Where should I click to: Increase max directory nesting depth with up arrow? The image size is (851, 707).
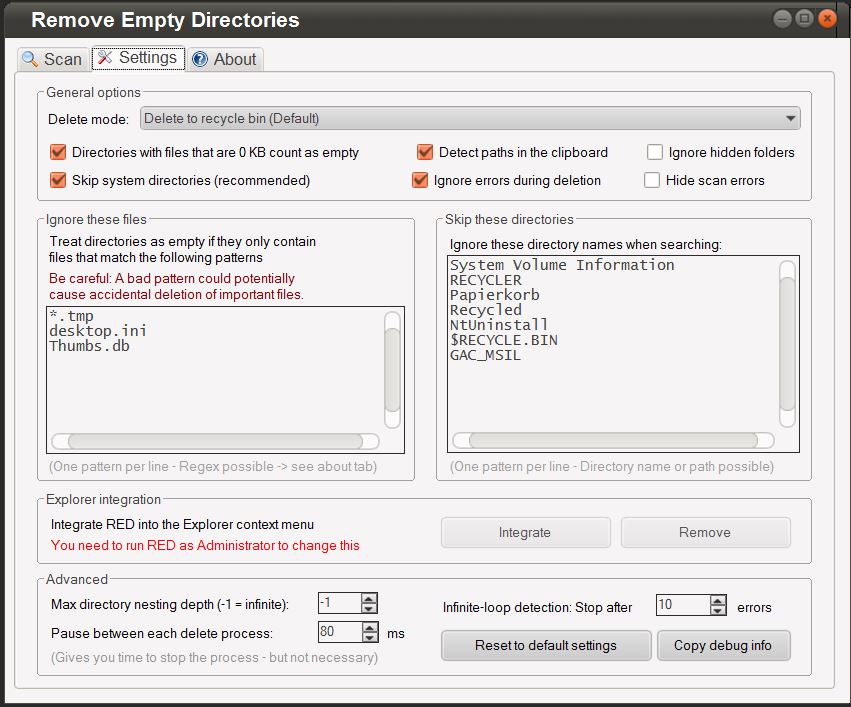pyautogui.click(x=369, y=599)
